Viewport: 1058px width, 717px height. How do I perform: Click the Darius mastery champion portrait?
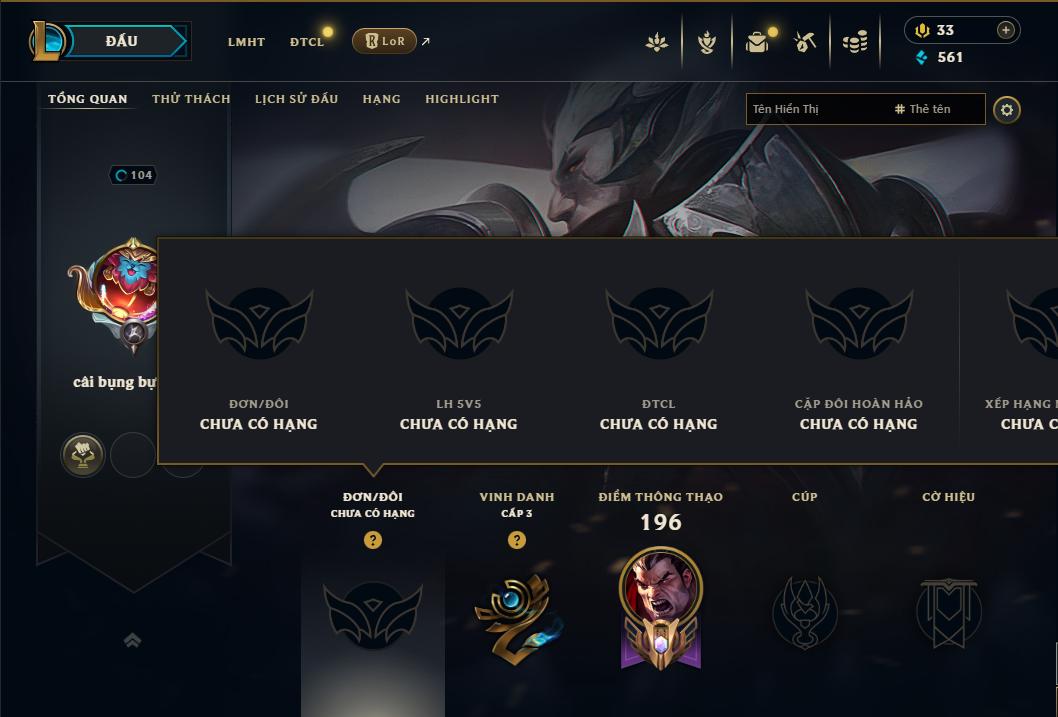(x=661, y=589)
